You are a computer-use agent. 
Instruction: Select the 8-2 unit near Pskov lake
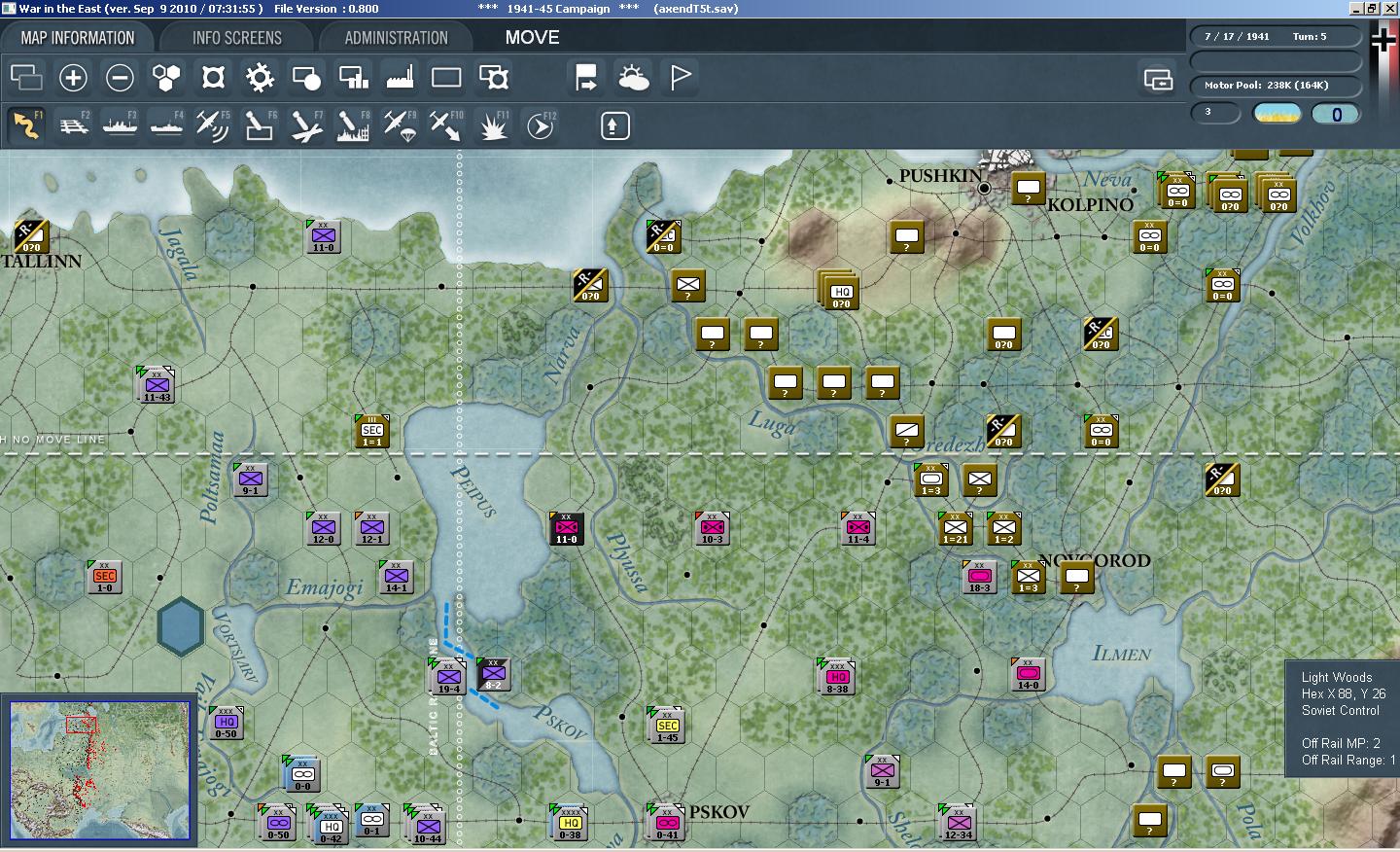point(493,673)
